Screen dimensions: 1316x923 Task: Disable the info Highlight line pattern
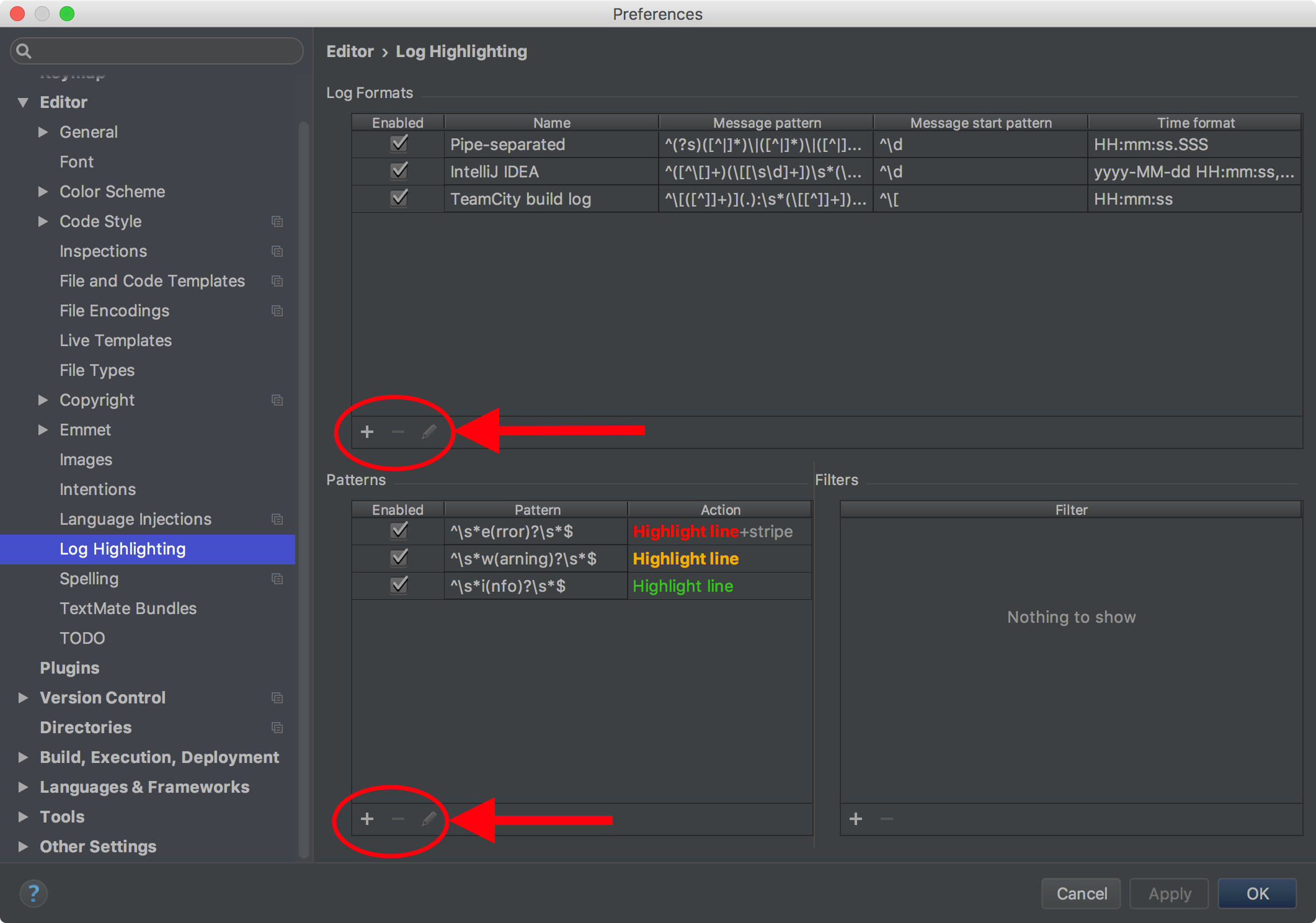[x=398, y=585]
